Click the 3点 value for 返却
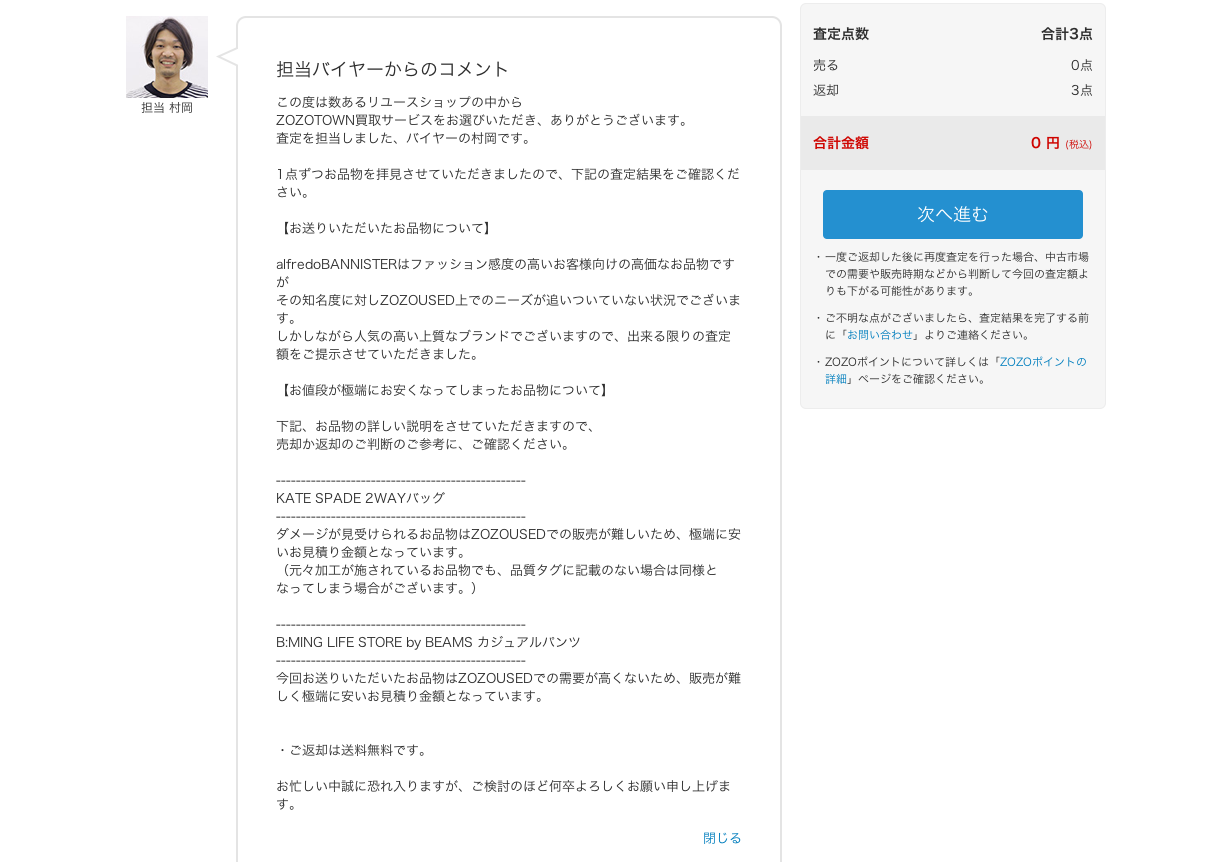 1082,90
